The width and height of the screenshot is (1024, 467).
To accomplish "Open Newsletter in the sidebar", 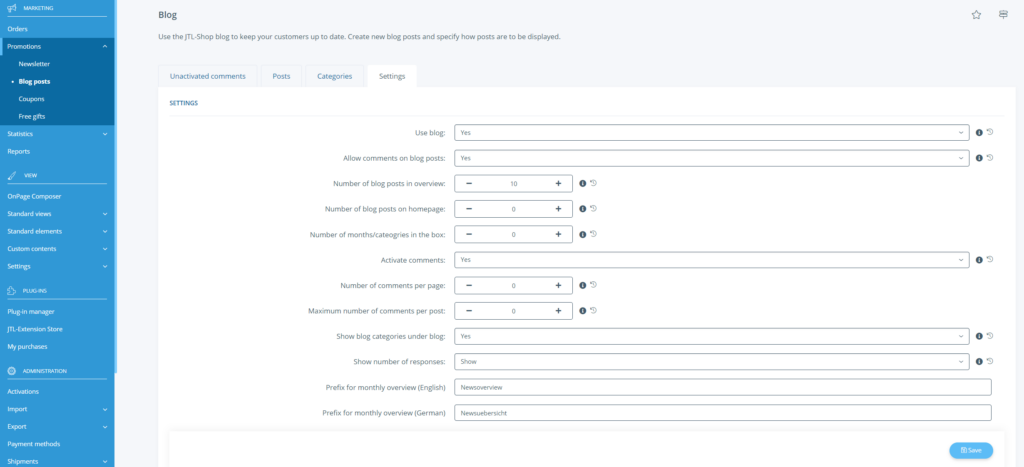I will click(x=34, y=64).
